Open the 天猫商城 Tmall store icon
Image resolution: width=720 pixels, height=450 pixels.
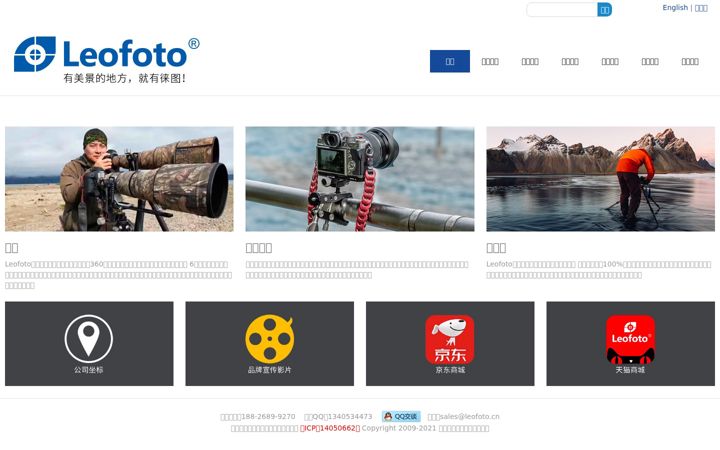point(630,339)
